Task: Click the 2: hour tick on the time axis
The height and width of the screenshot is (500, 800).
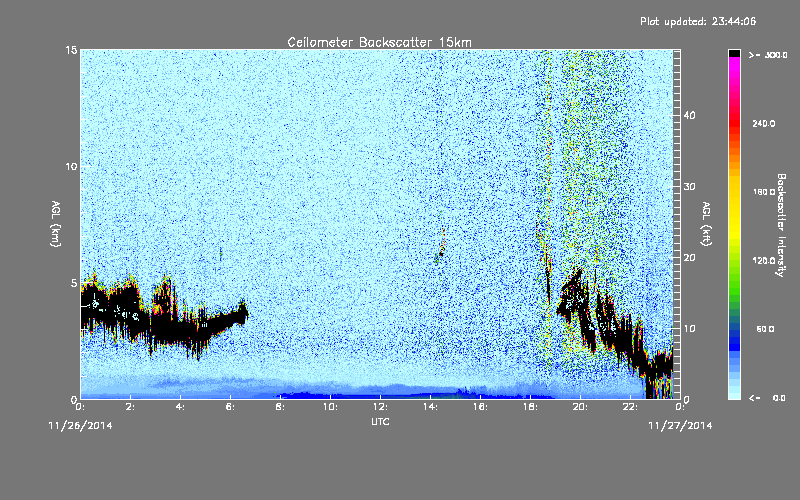Action: (130, 407)
